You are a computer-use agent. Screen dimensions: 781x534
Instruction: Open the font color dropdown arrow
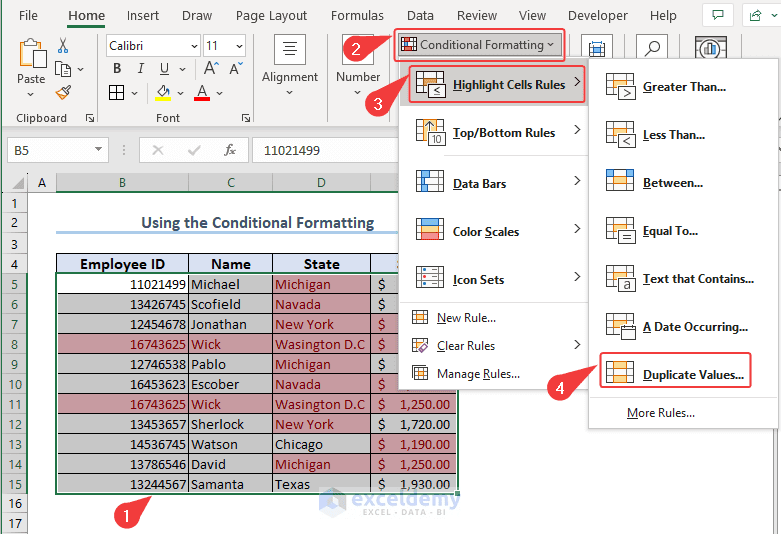coord(219,93)
